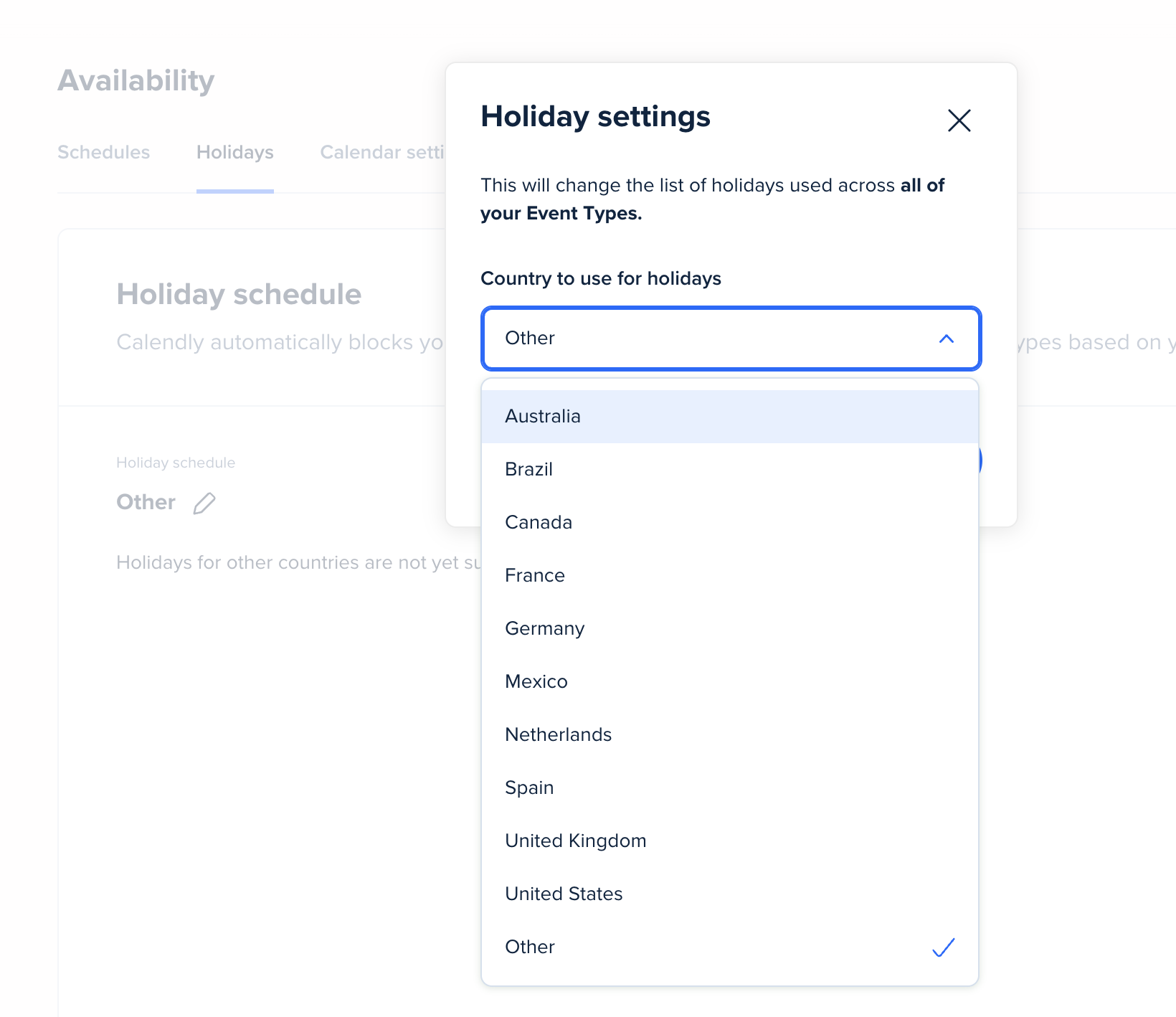1176x1017 pixels.
Task: Choose Brazil as holiday country
Action: click(x=529, y=470)
